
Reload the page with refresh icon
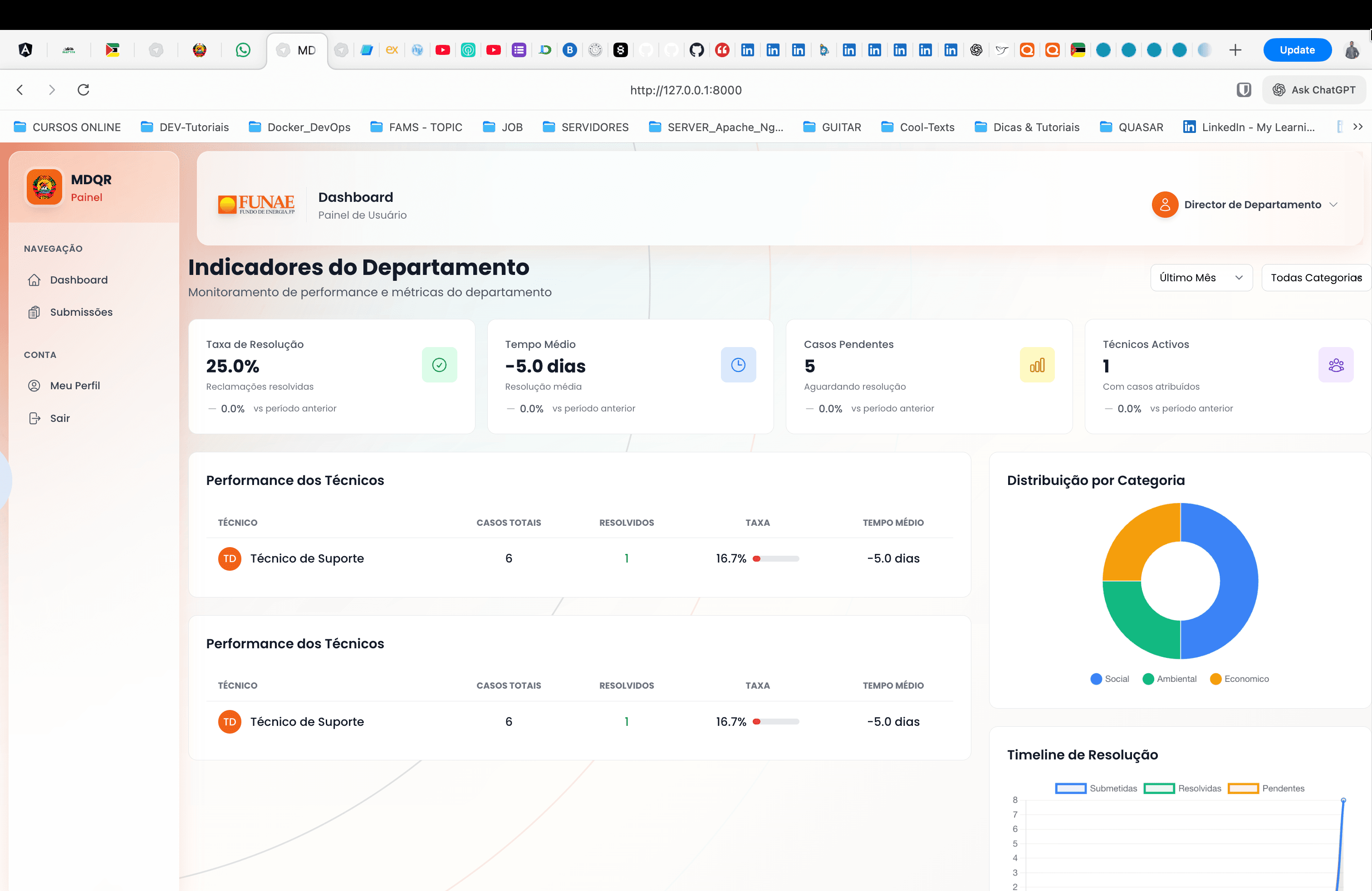[83, 90]
